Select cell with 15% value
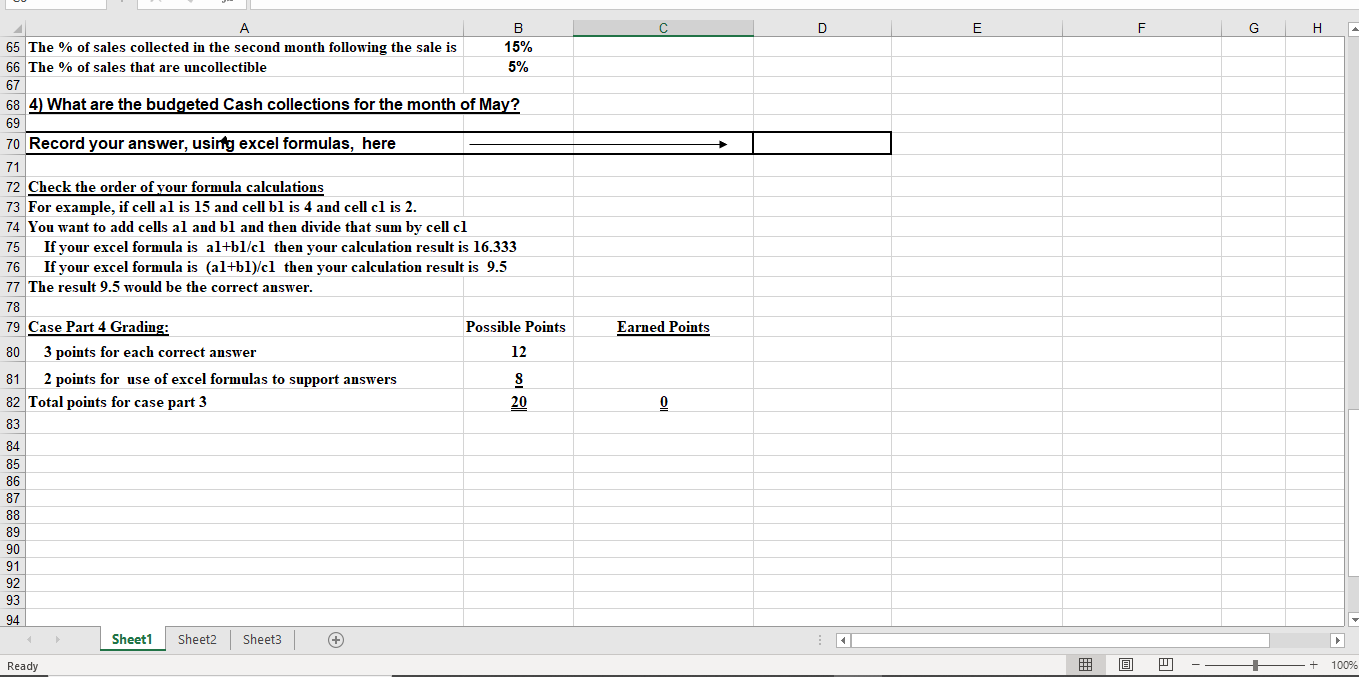Image resolution: width=1359 pixels, height=677 pixels. tap(517, 47)
